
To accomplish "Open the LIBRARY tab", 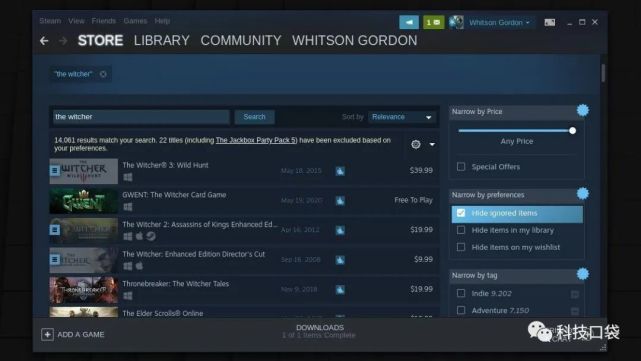I will [161, 40].
